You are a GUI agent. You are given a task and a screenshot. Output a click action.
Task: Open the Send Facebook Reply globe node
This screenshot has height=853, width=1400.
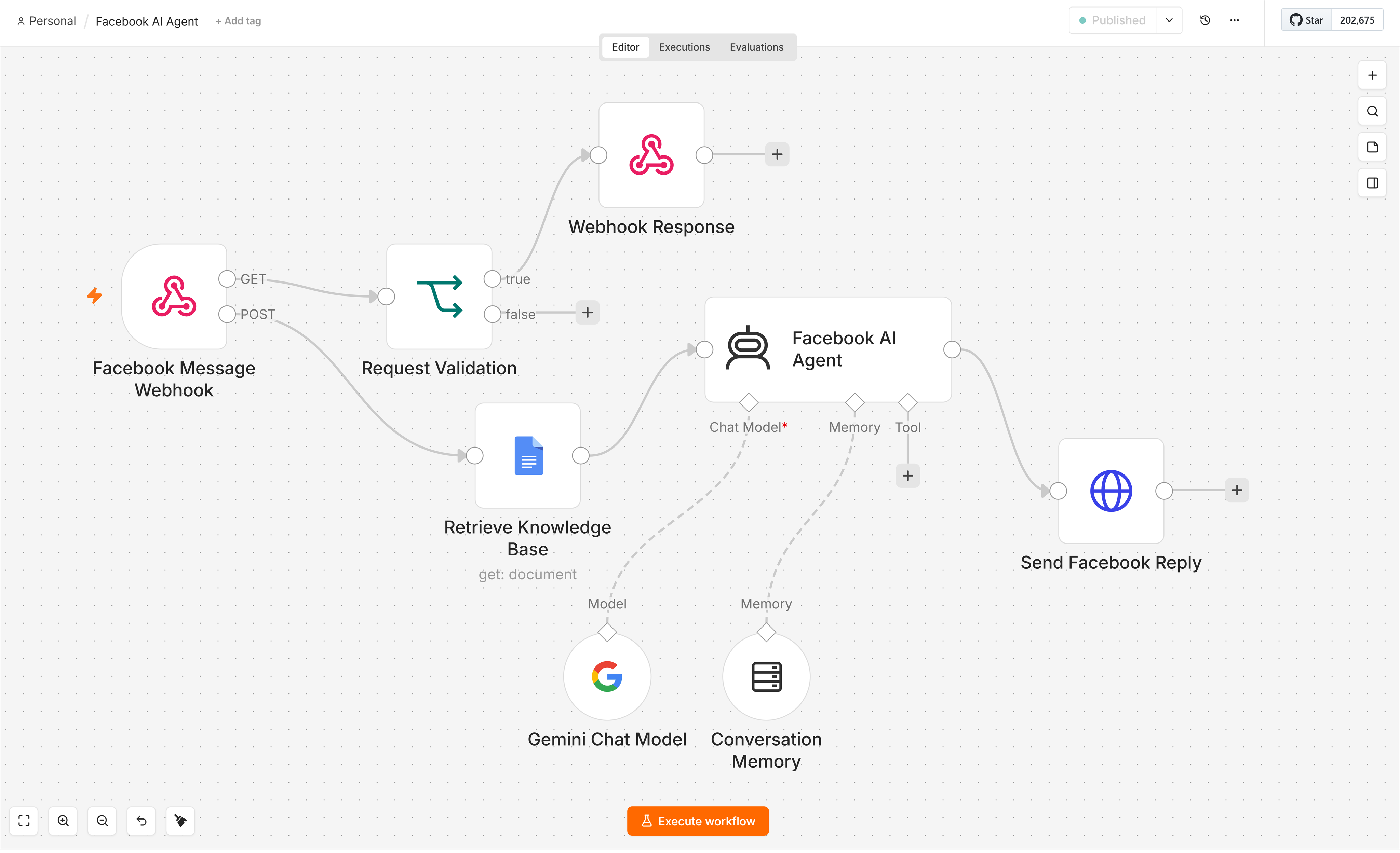pos(1111,491)
